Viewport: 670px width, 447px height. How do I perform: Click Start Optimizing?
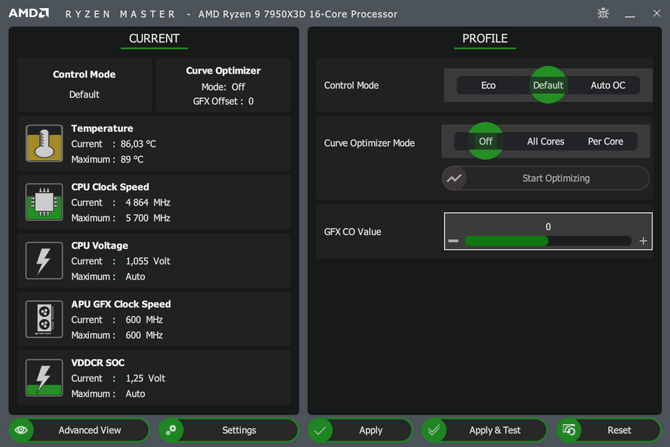(x=546, y=178)
